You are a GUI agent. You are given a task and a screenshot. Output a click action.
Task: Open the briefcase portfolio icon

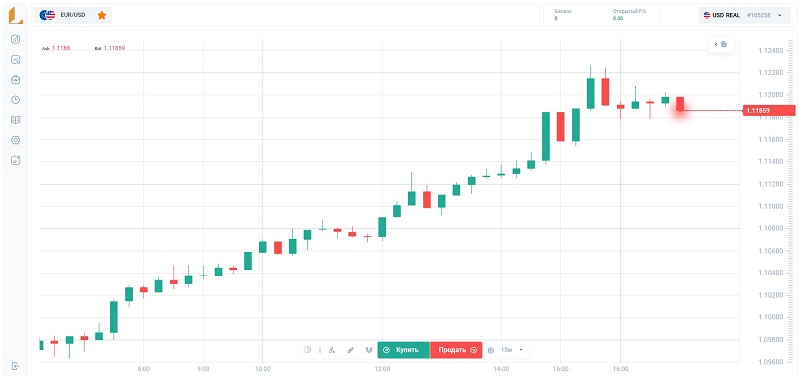(x=15, y=80)
